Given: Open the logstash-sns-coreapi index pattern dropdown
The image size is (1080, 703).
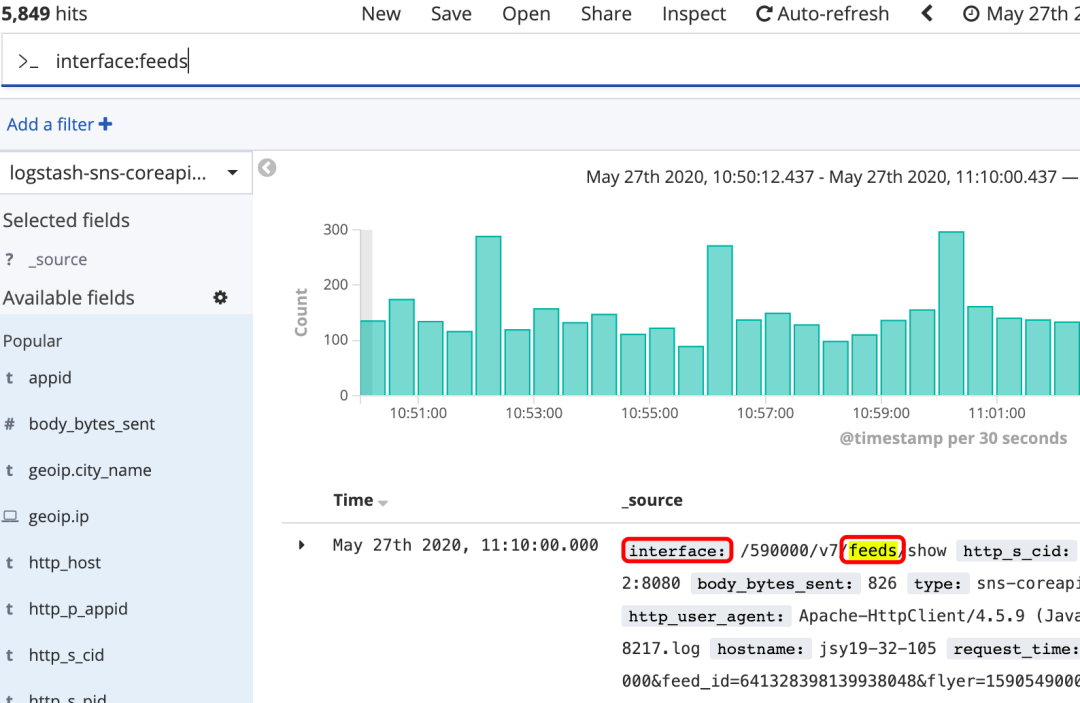Looking at the screenshot, I should point(125,173).
